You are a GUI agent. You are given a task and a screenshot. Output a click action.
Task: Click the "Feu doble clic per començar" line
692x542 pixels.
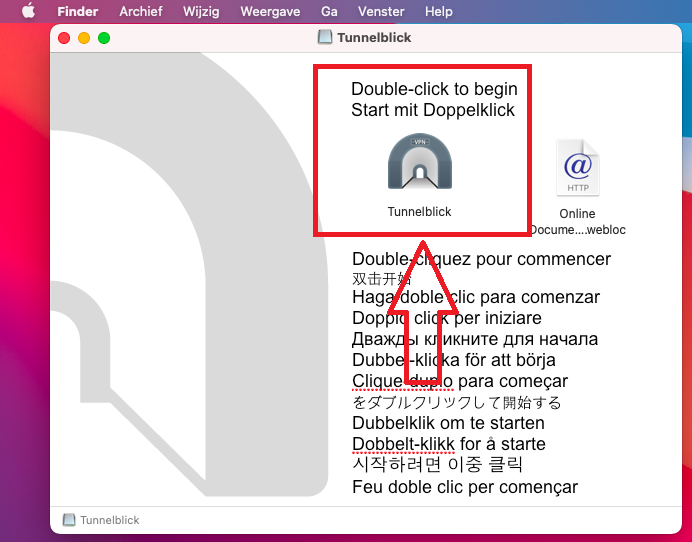coord(465,487)
